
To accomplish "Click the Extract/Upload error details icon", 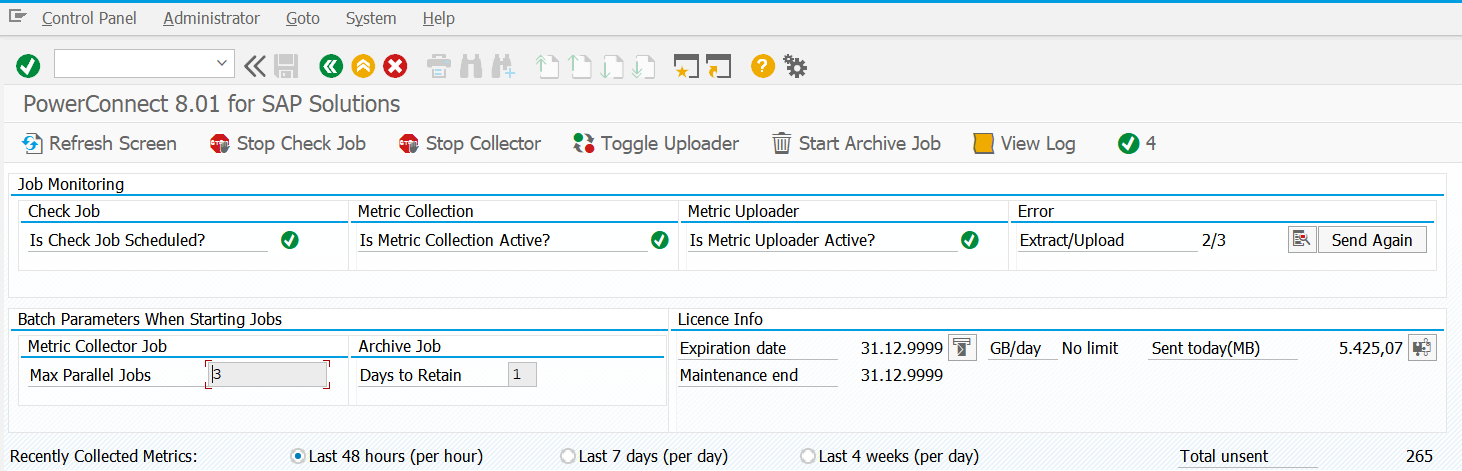I will click(1301, 240).
